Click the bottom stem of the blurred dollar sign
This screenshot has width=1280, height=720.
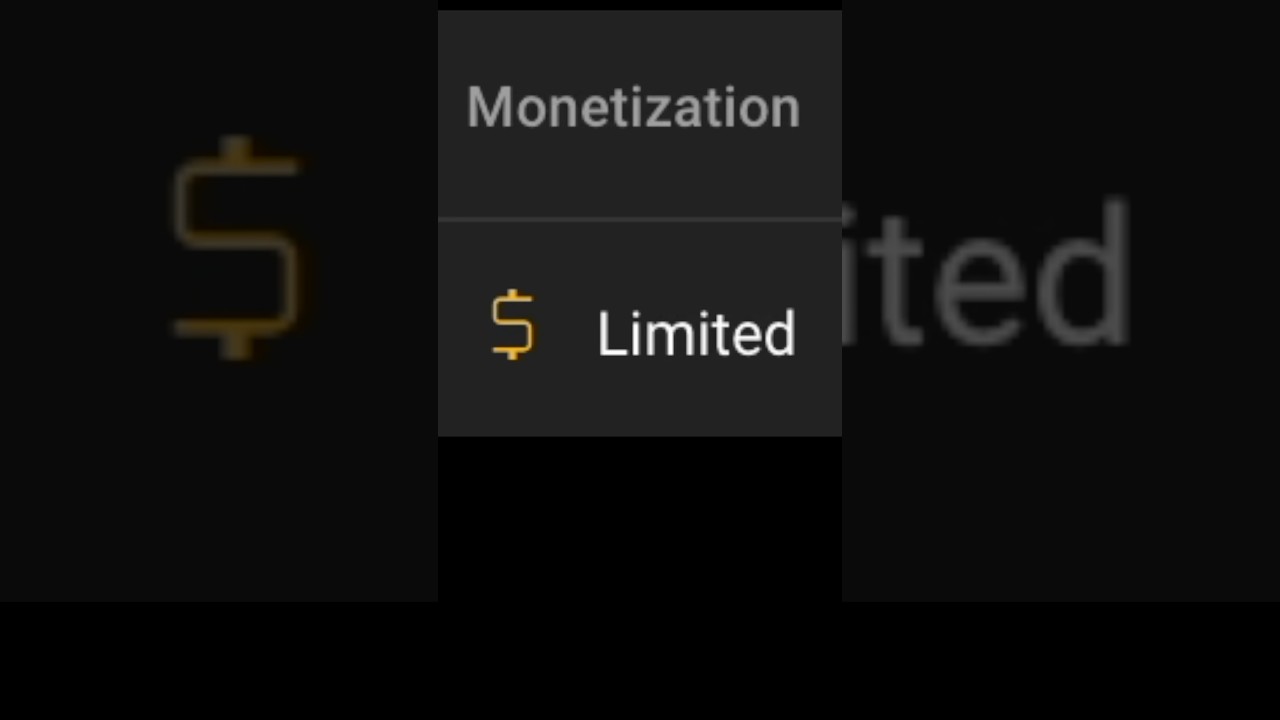(237, 345)
